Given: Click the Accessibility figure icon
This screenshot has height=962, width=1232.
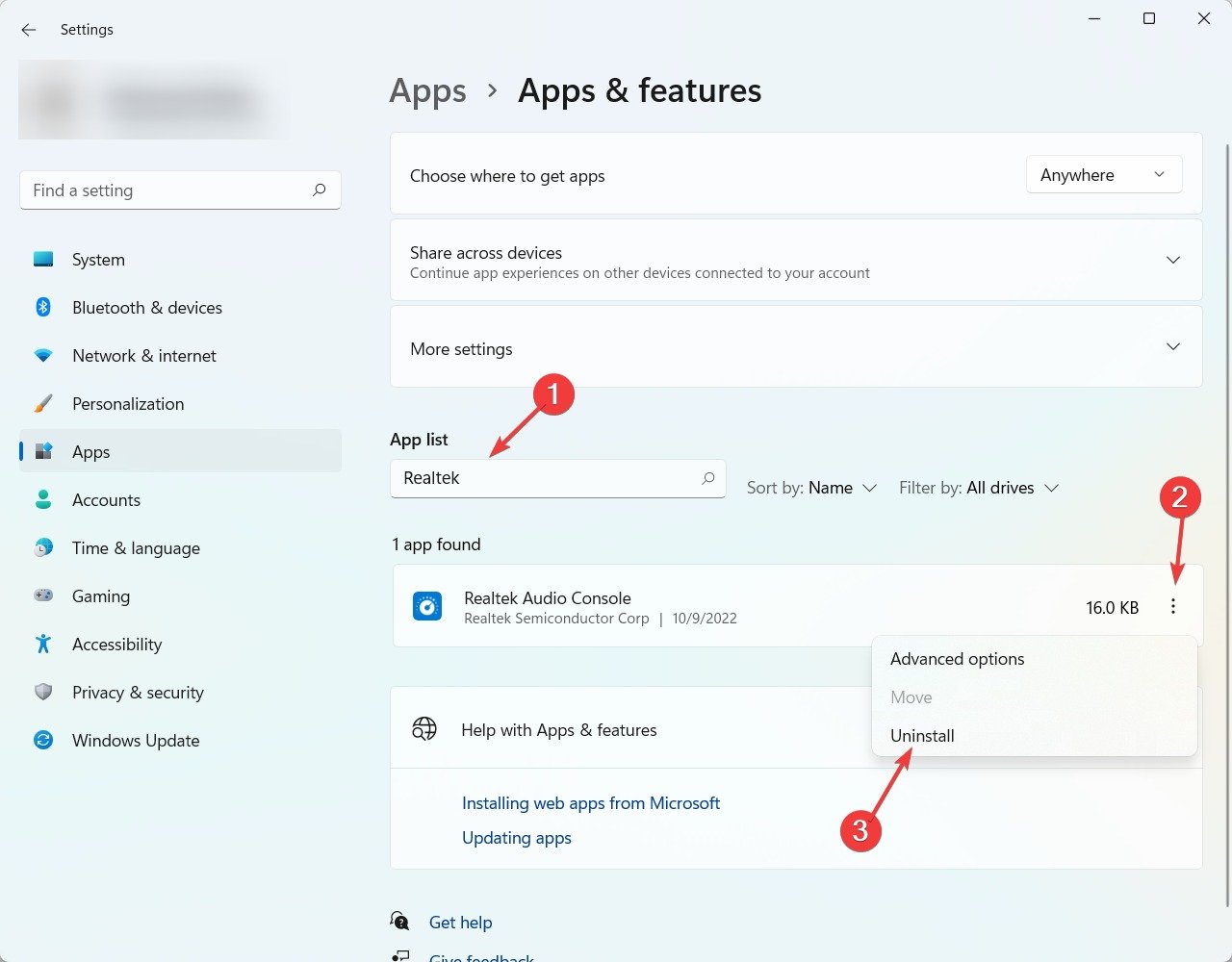Looking at the screenshot, I should pyautogui.click(x=43, y=645).
